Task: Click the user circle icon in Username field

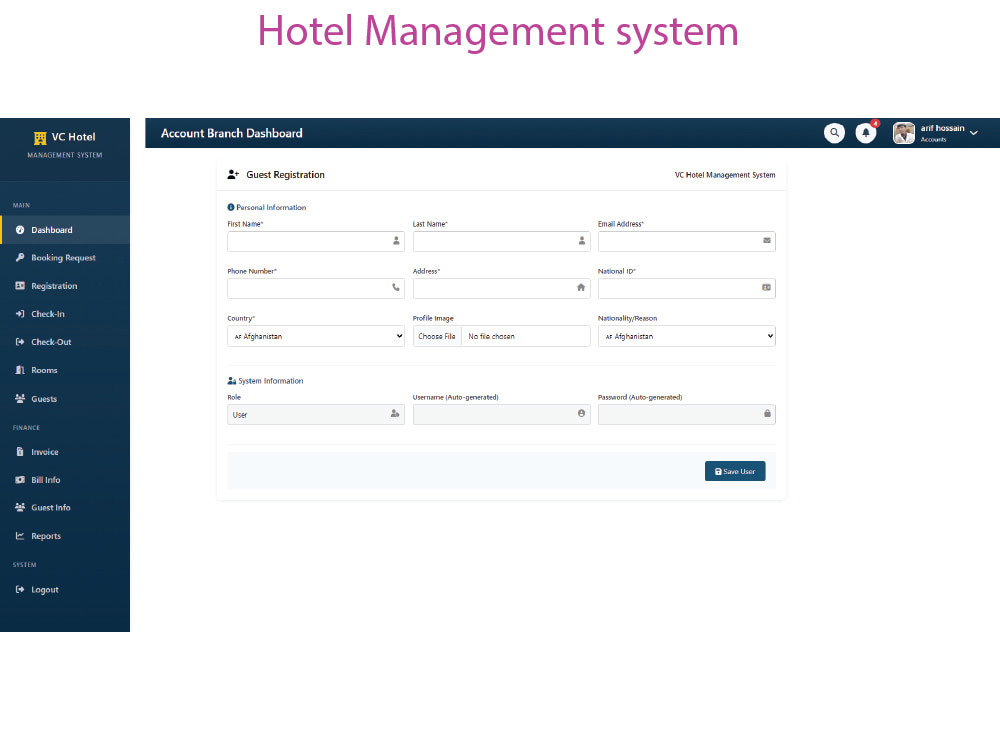Action: pyautogui.click(x=581, y=413)
